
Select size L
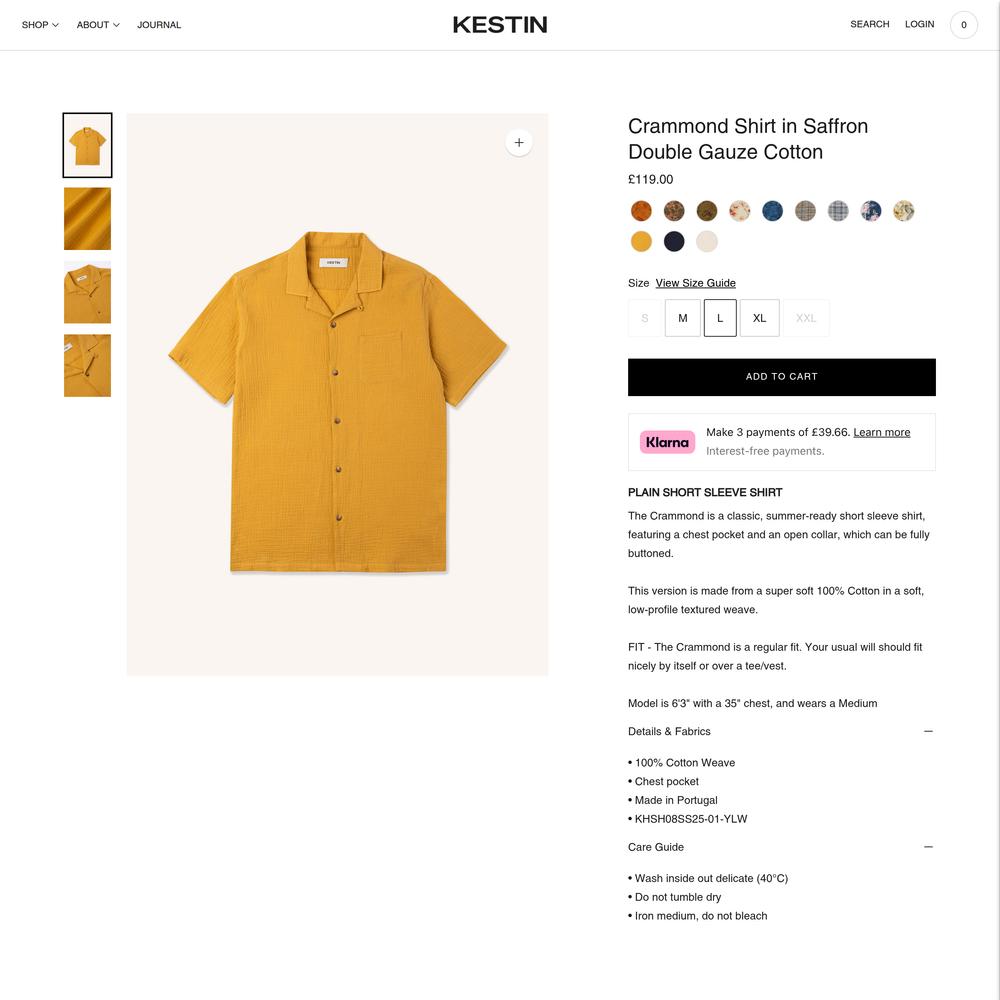click(x=720, y=318)
